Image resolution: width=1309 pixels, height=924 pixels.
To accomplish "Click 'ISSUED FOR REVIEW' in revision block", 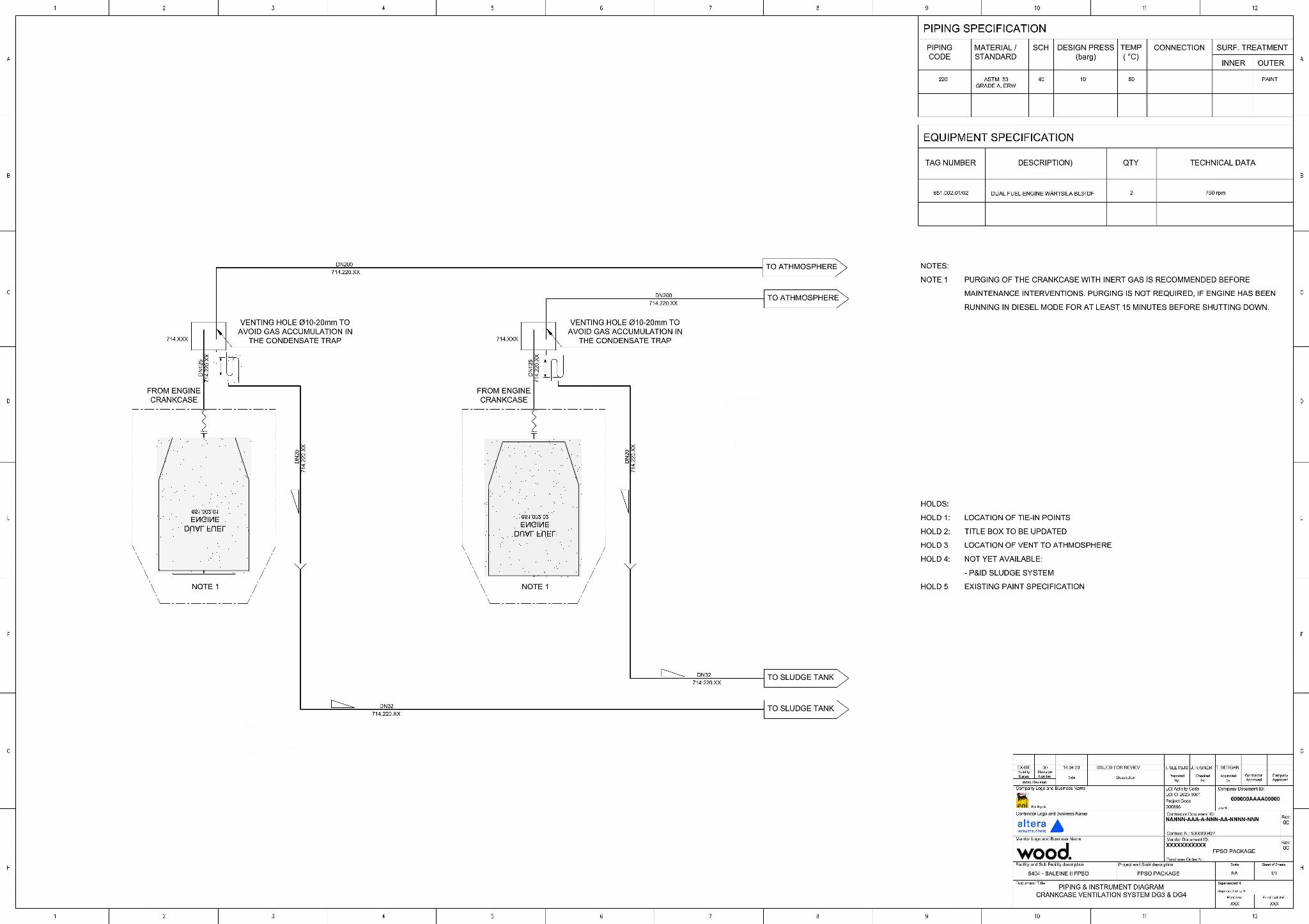I will click(1118, 767).
